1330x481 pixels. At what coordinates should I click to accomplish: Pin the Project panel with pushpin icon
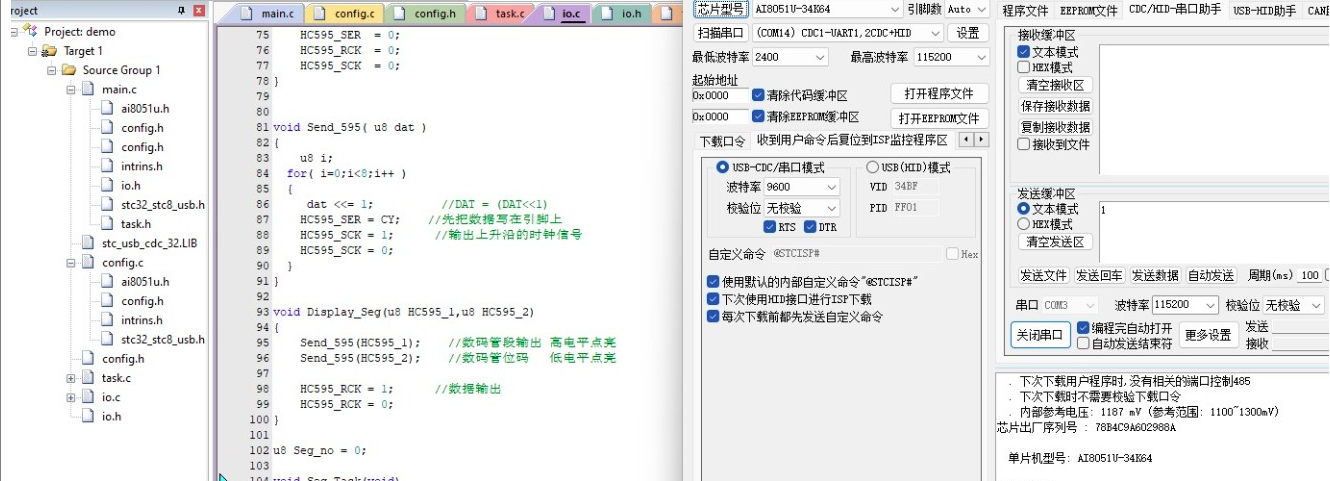[x=182, y=10]
